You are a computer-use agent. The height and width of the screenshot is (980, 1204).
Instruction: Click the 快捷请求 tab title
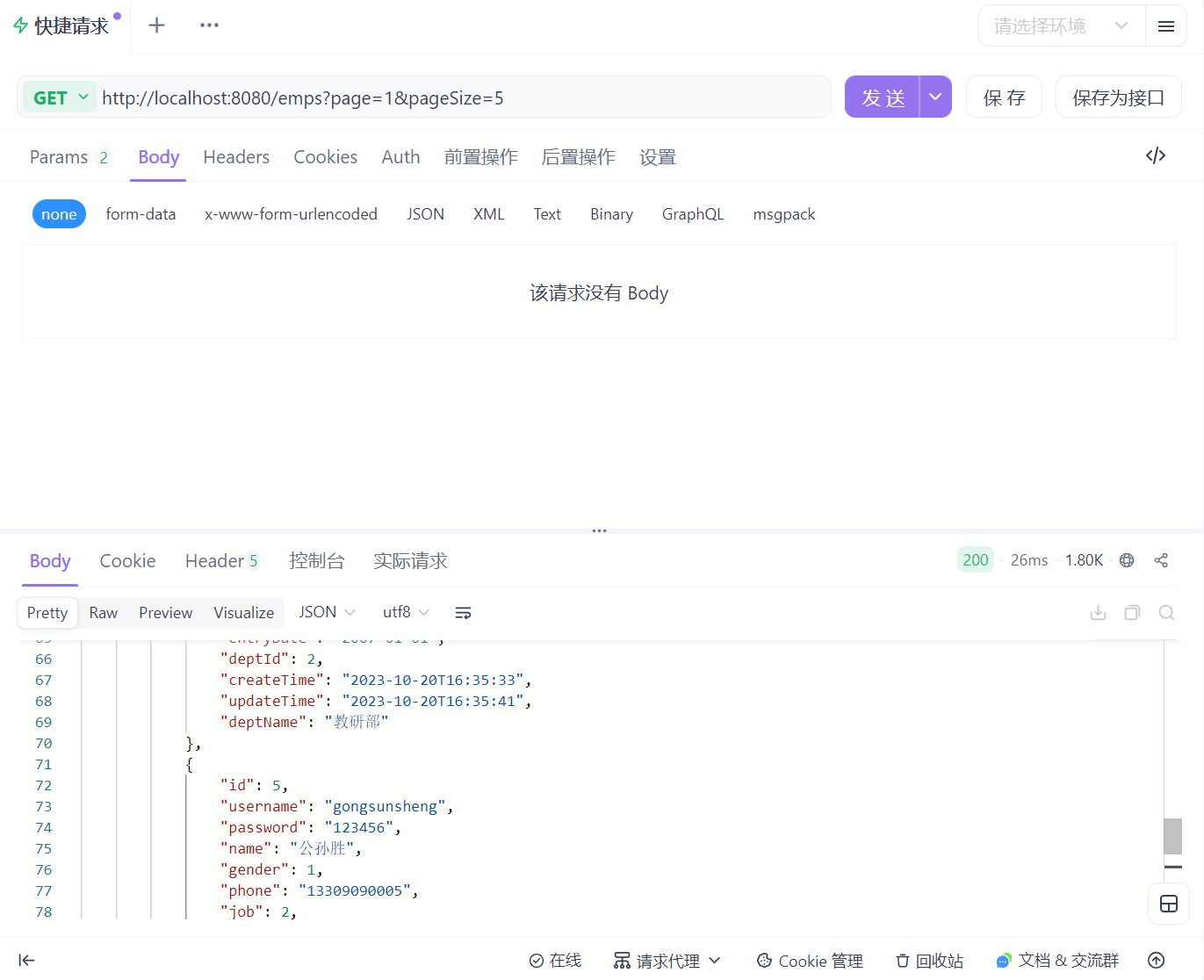coord(72,26)
